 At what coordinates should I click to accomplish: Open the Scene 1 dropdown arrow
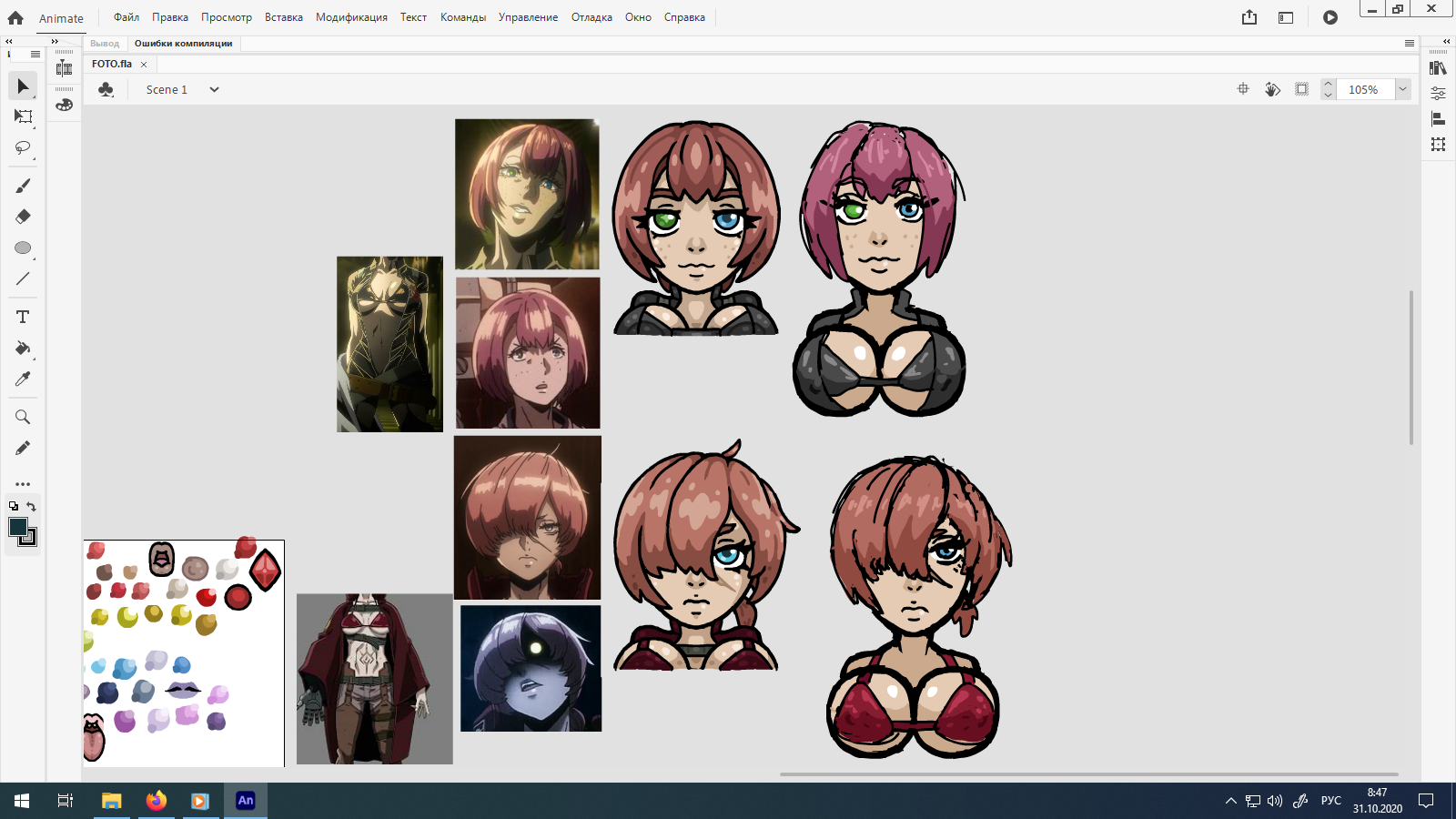click(x=214, y=89)
